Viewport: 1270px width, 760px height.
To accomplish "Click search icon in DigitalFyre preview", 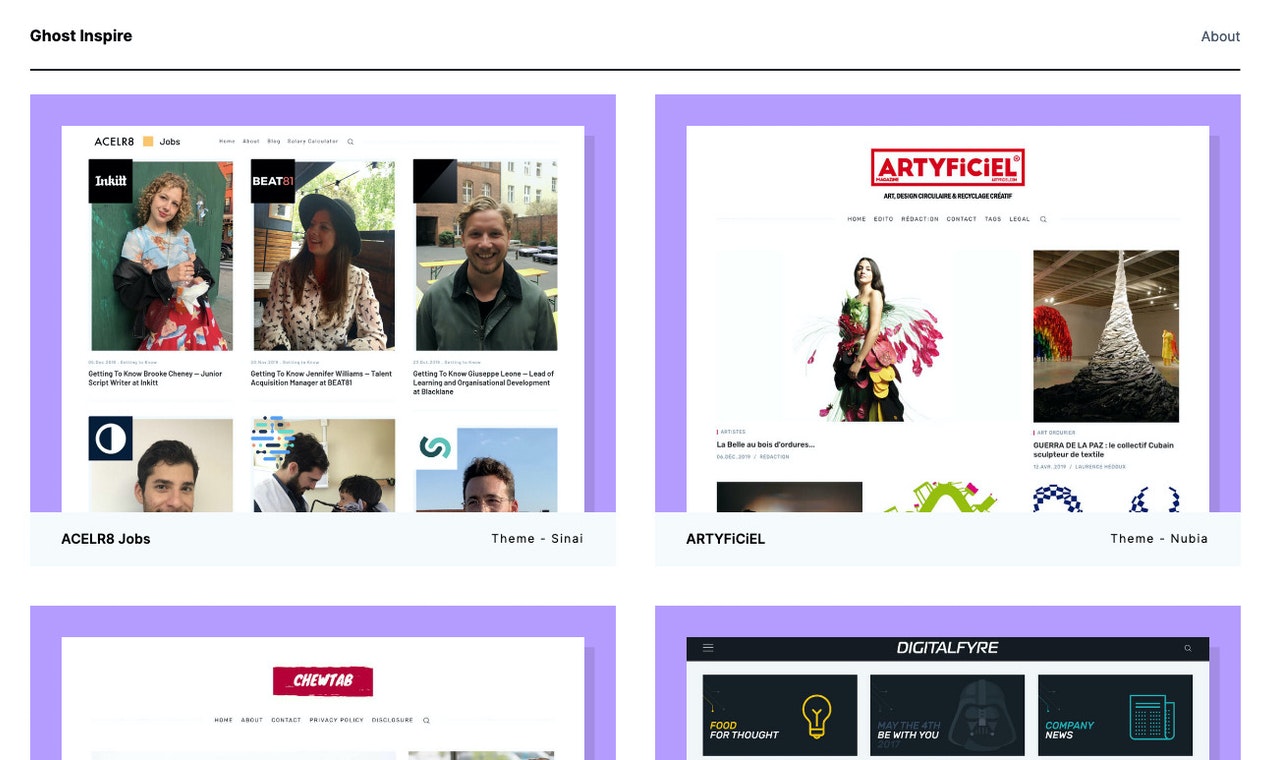I will pos(1188,648).
